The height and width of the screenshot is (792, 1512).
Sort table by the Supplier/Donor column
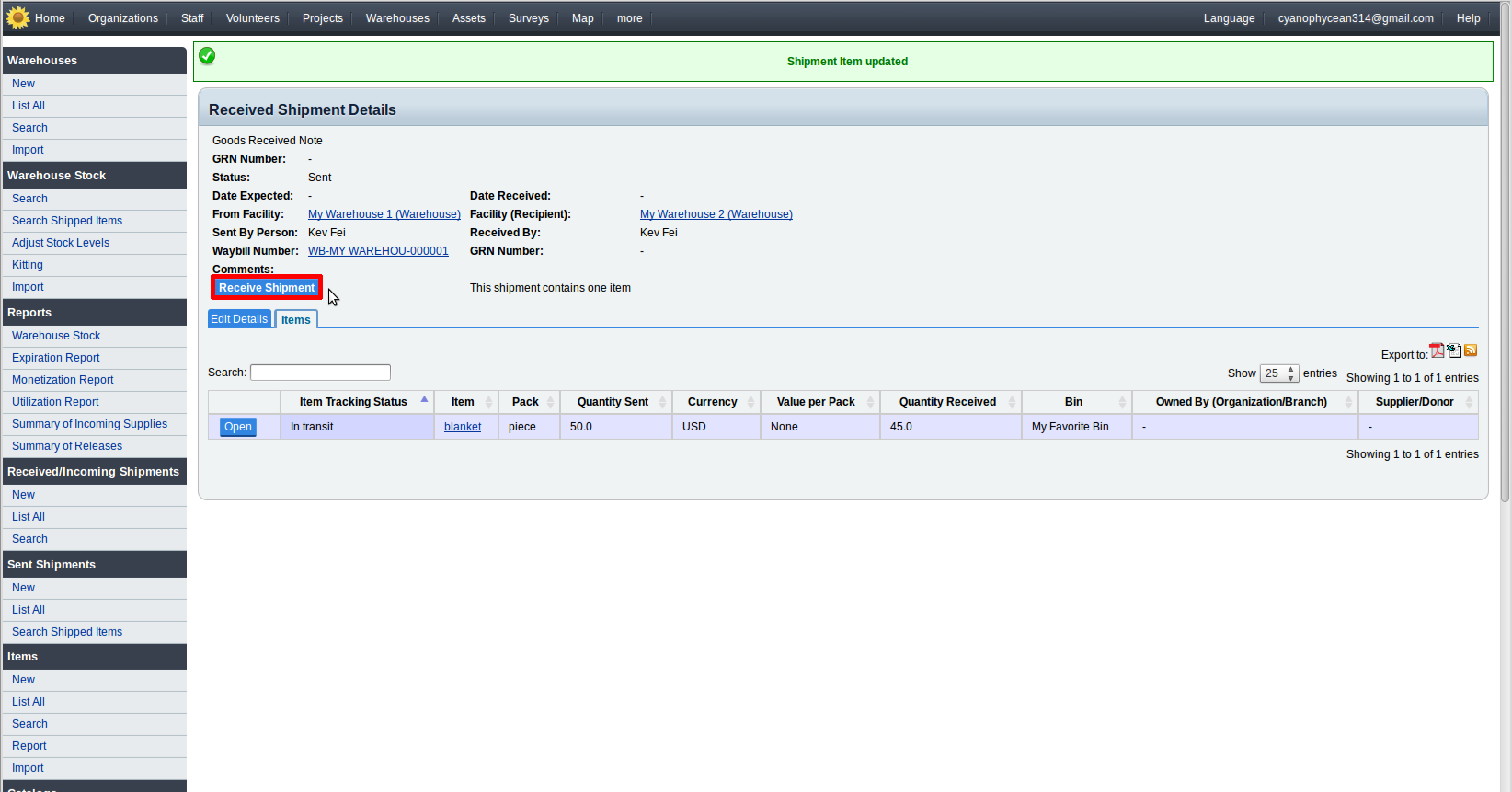[1414, 402]
